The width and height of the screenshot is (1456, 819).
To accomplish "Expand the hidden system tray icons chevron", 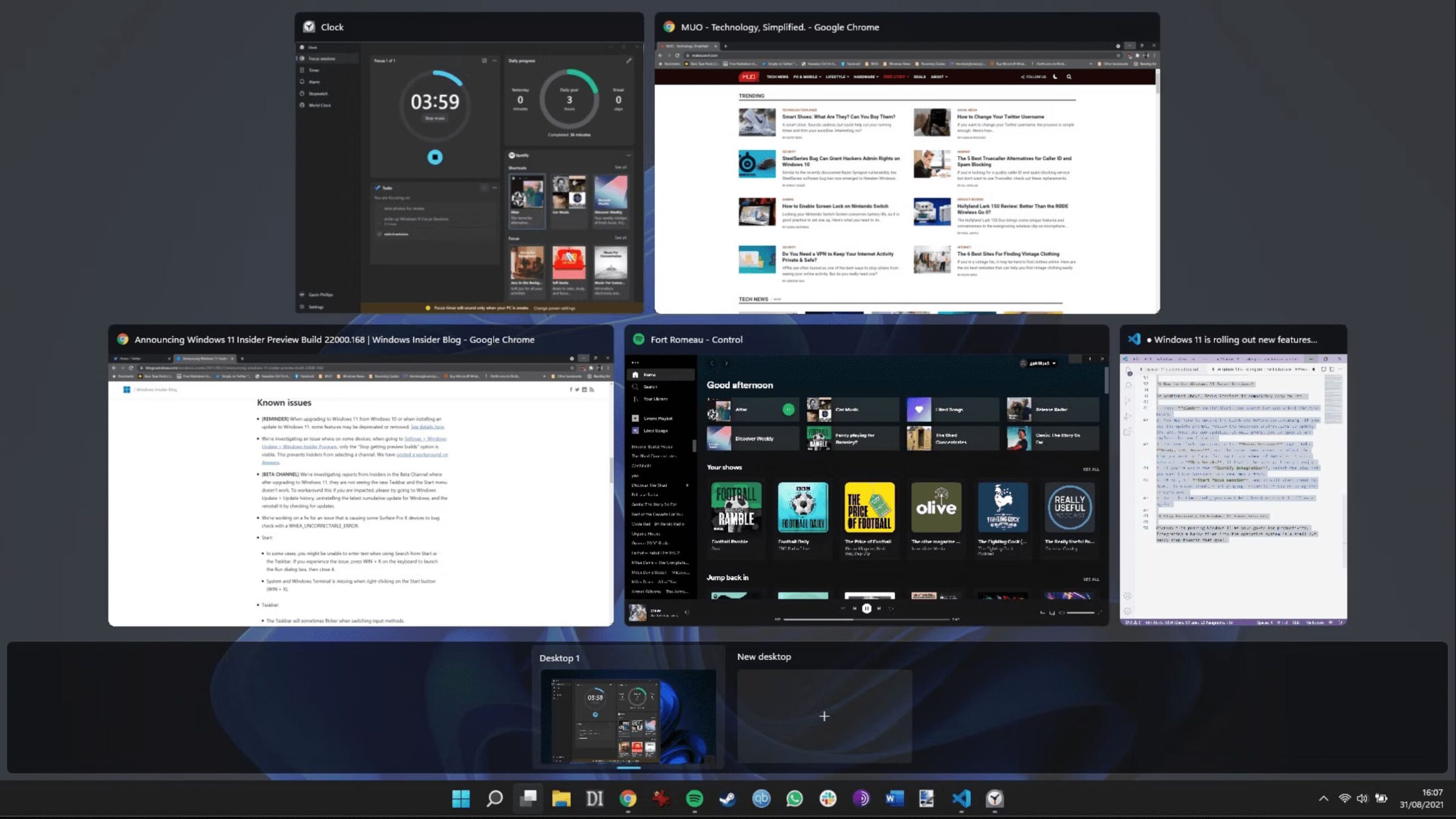I will click(1323, 799).
